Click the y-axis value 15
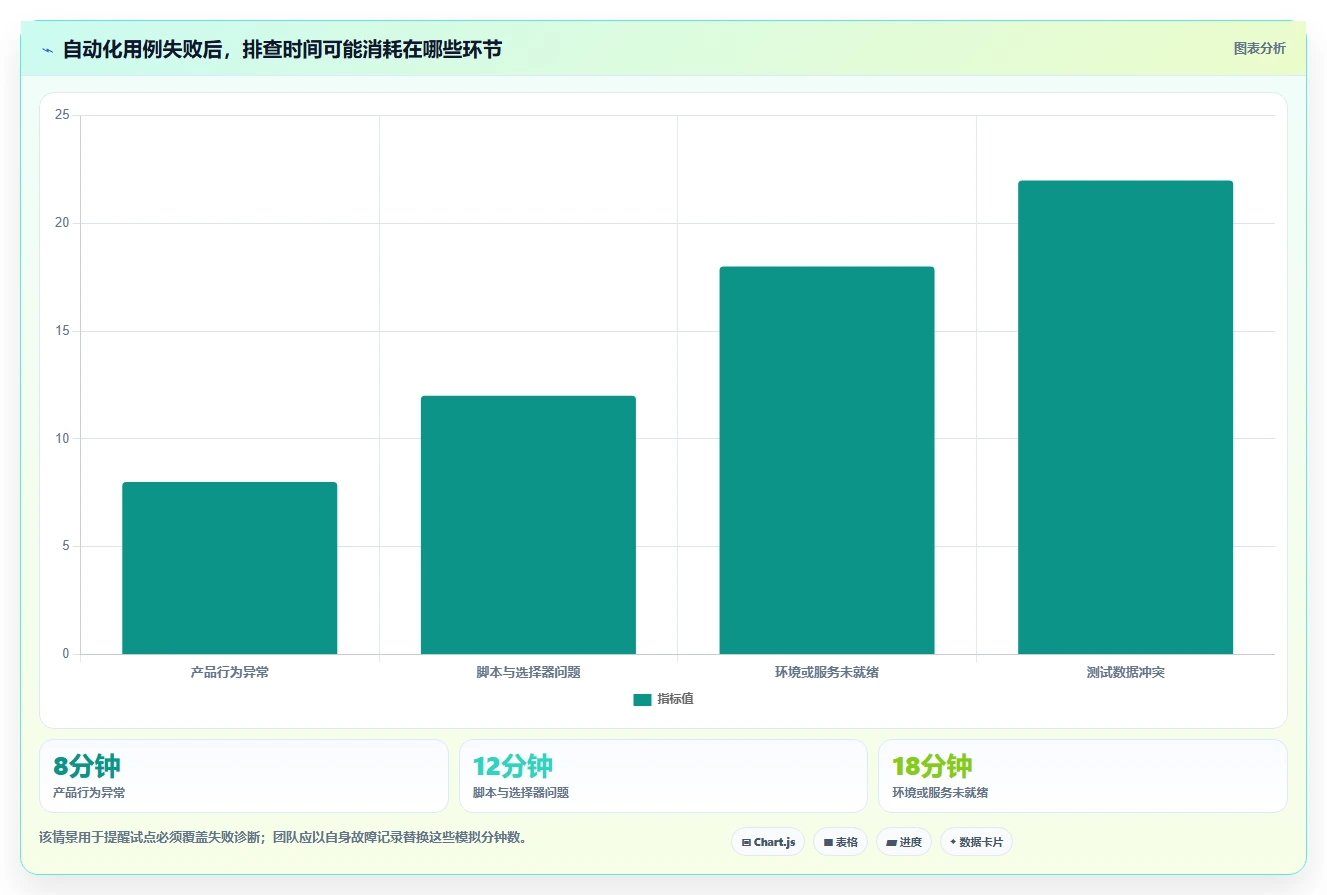 point(62,331)
